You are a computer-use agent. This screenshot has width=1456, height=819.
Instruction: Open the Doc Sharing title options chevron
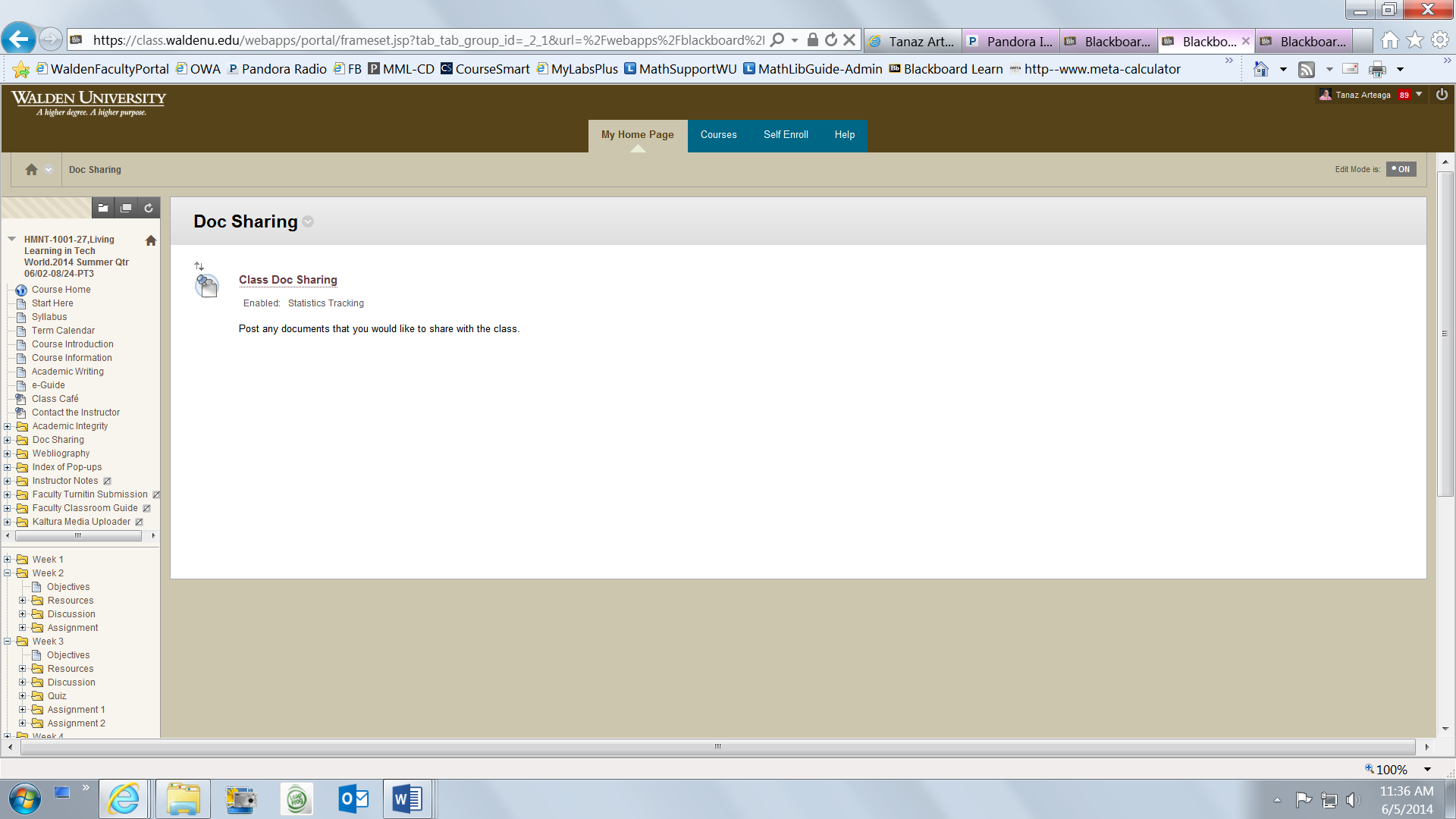[308, 221]
